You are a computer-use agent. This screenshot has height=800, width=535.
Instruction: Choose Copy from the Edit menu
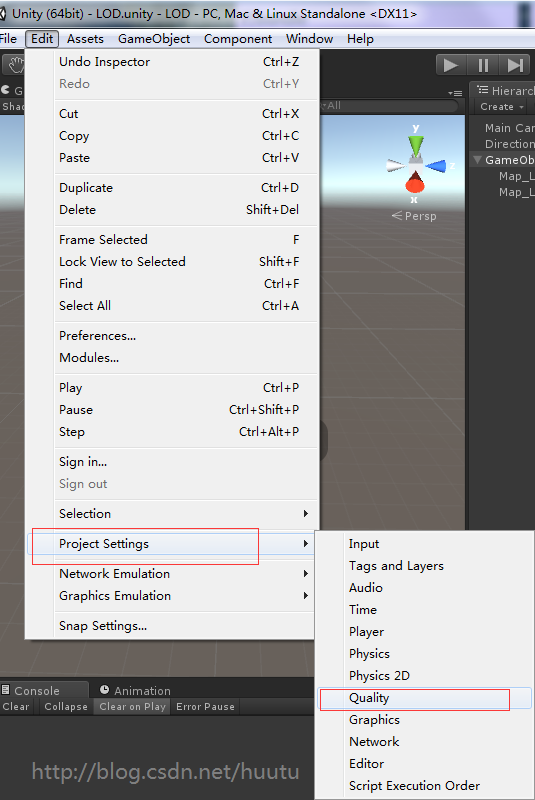pyautogui.click(x=171, y=136)
